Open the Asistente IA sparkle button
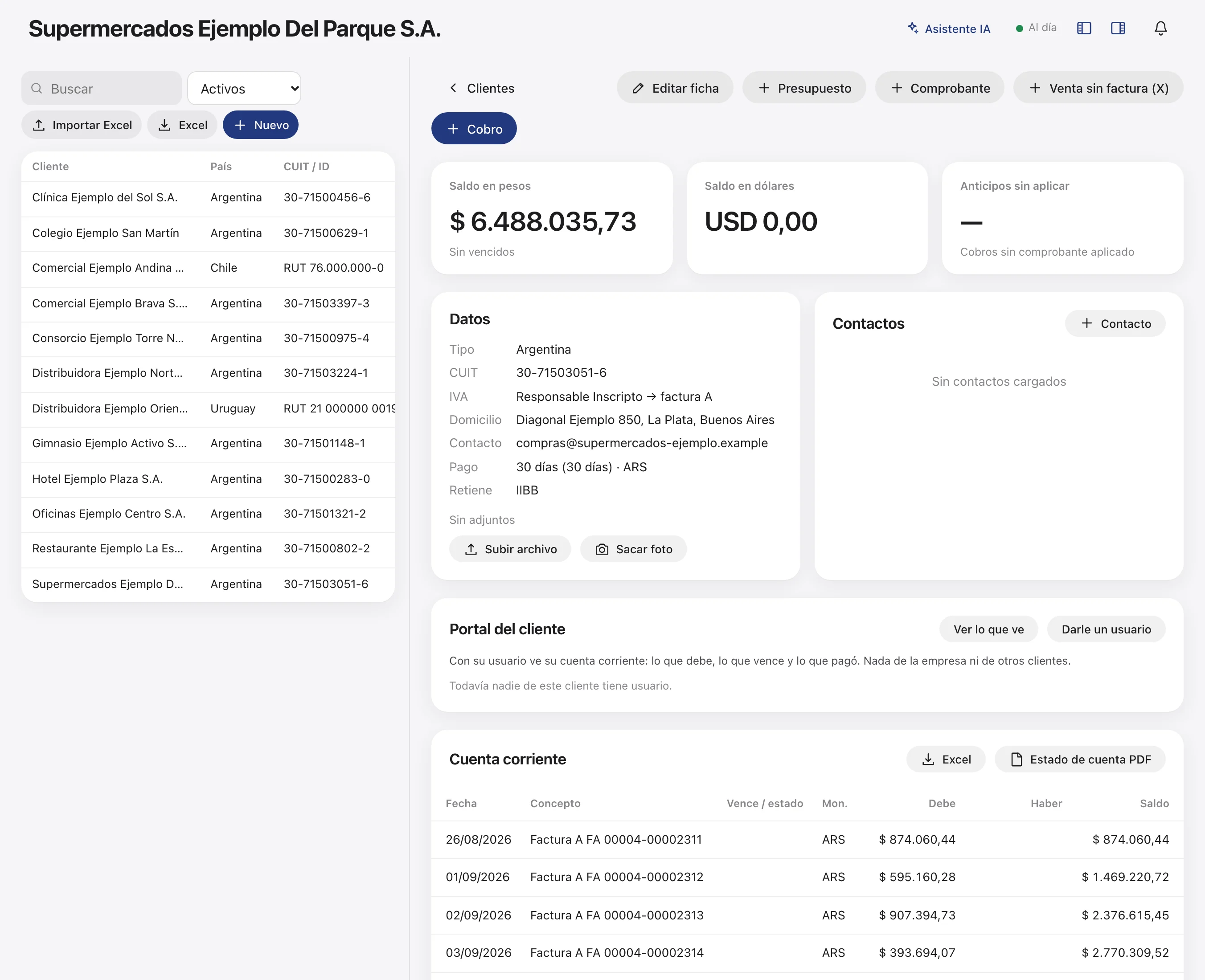The height and width of the screenshot is (980, 1205). coord(949,28)
